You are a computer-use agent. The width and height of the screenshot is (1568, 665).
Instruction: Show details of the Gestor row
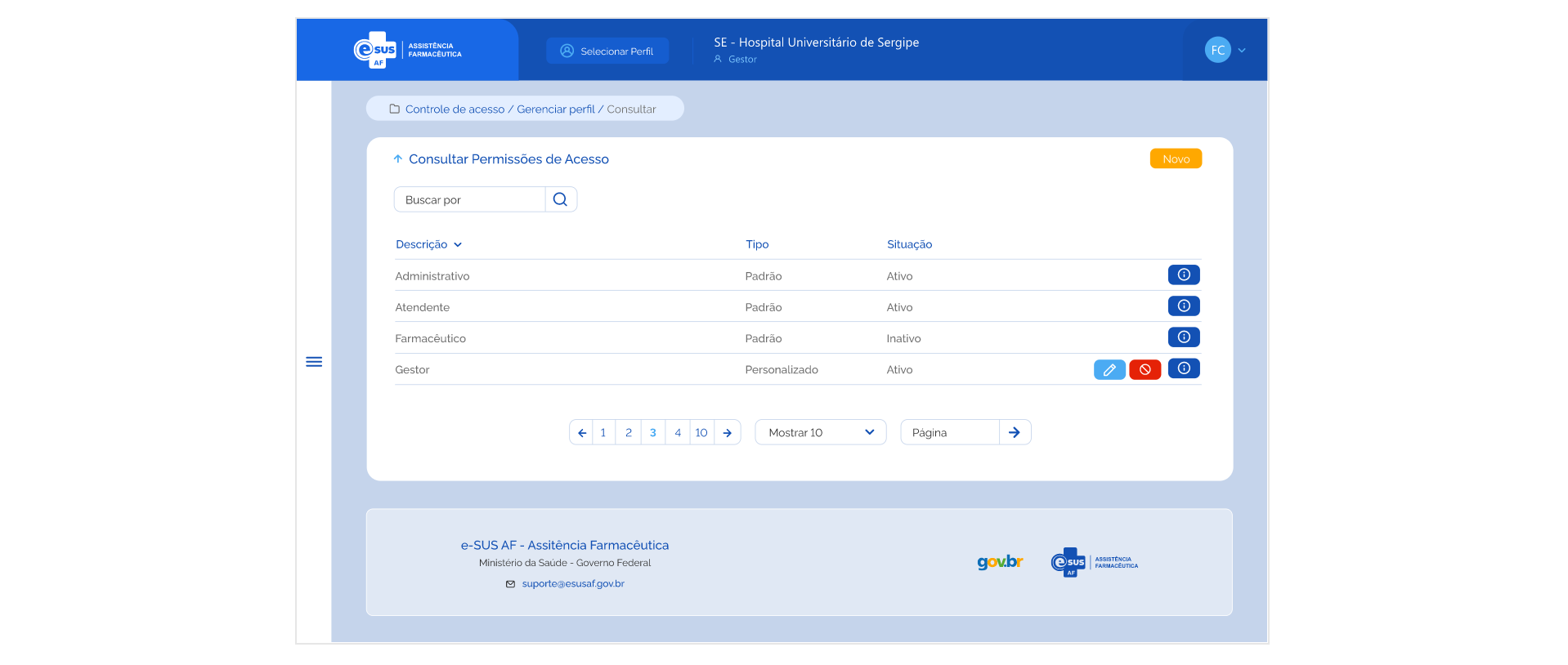point(1183,368)
